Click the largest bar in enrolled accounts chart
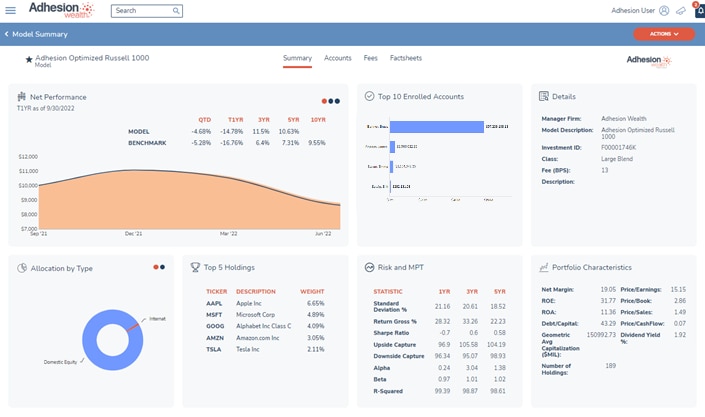Screen dimensions: 705x417 (437, 127)
